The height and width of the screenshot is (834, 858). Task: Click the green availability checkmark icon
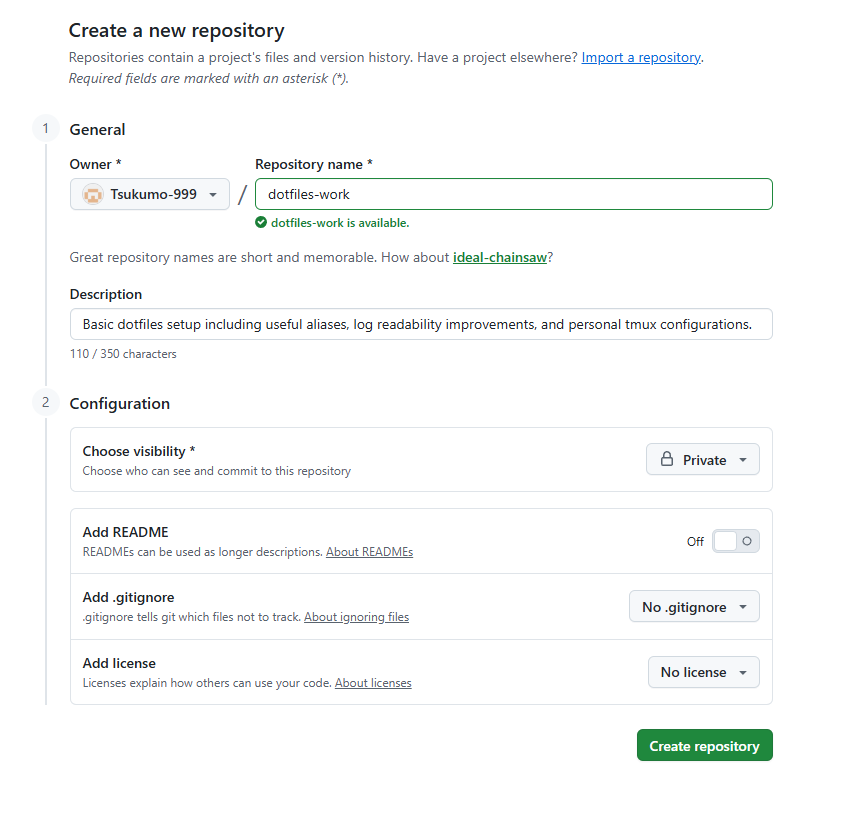pos(261,223)
